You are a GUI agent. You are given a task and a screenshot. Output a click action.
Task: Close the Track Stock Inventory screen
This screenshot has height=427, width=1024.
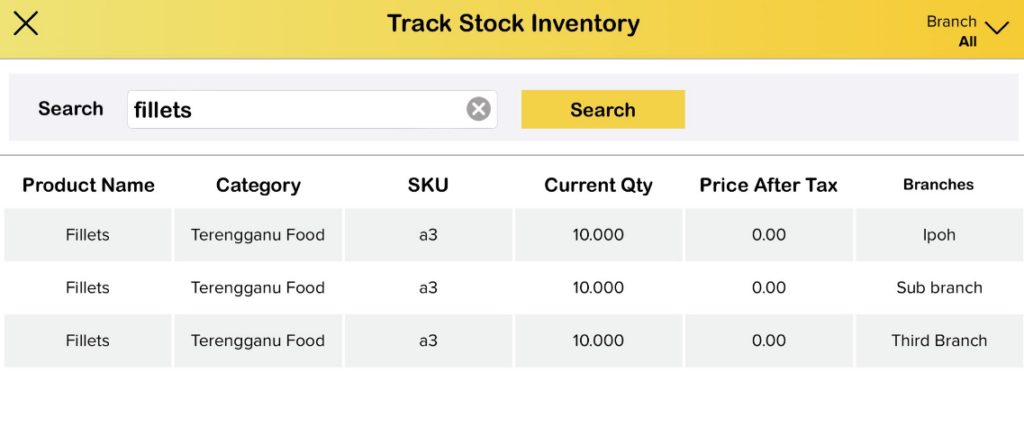pos(26,24)
